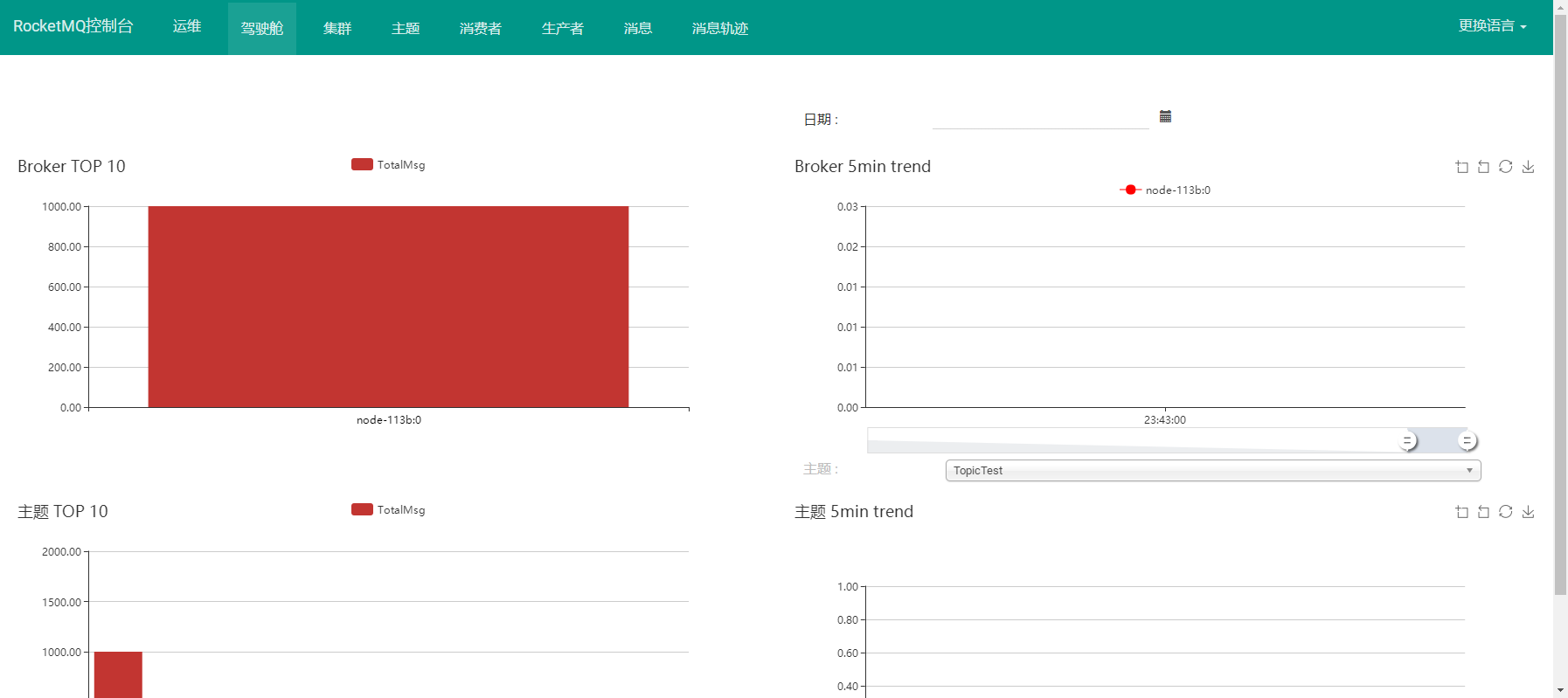Click the vertical scrollbar thumb
This screenshot has width=1568, height=698.
point(1560,305)
